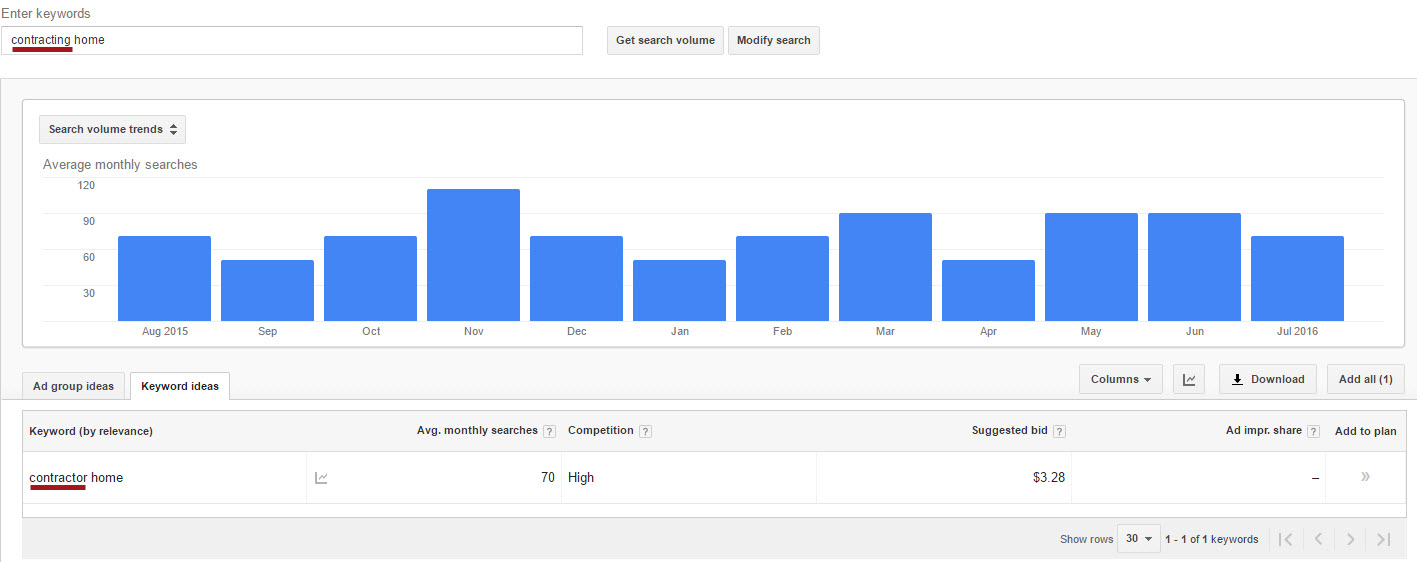Screen dimensions: 1417x562
Task: Jump to first page of keywords
Action: (1286, 539)
